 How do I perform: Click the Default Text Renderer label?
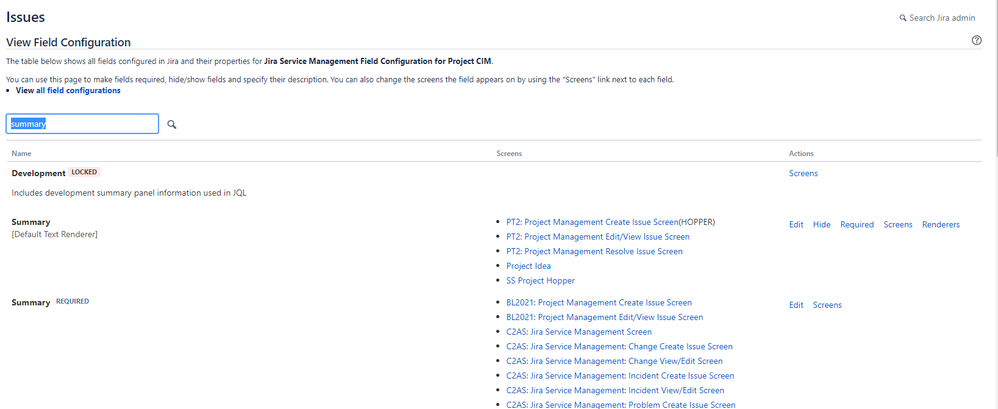click(54, 234)
